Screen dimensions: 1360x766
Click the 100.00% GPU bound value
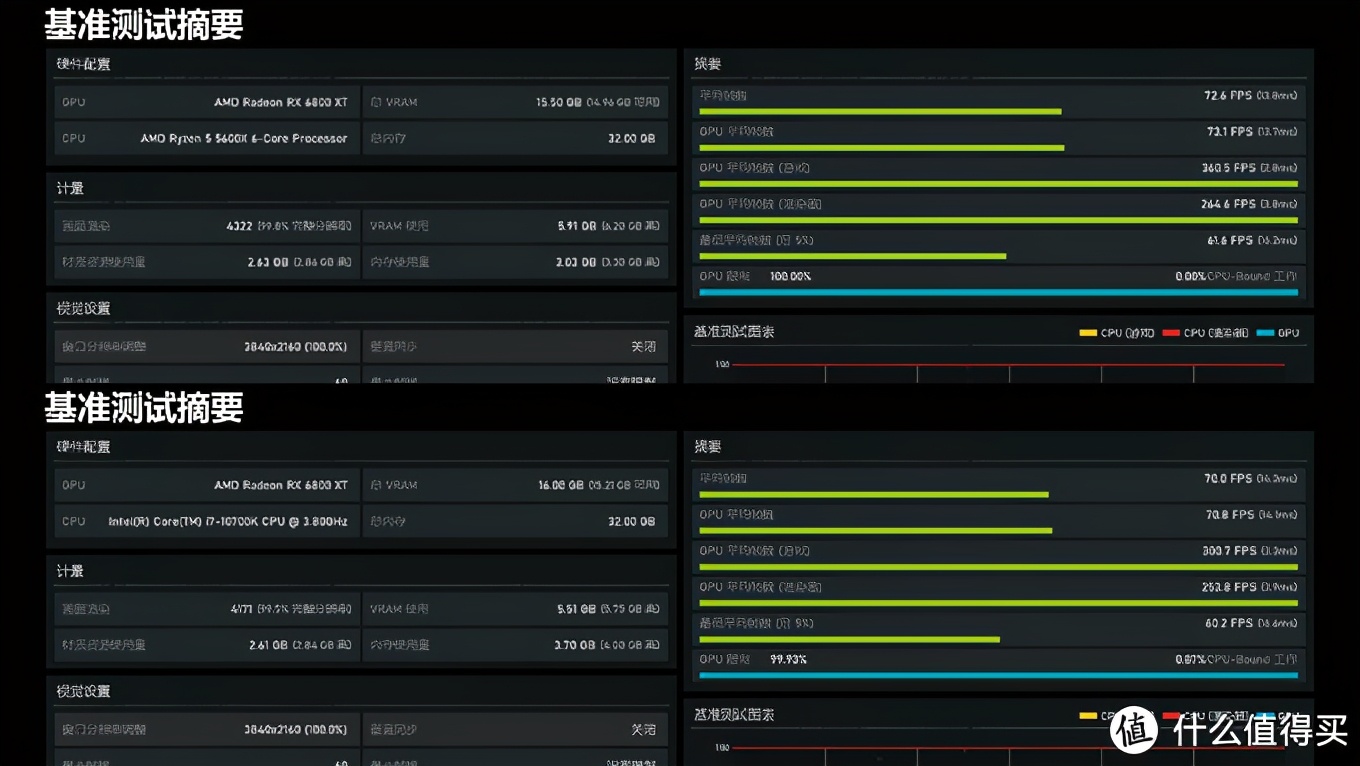click(x=790, y=276)
